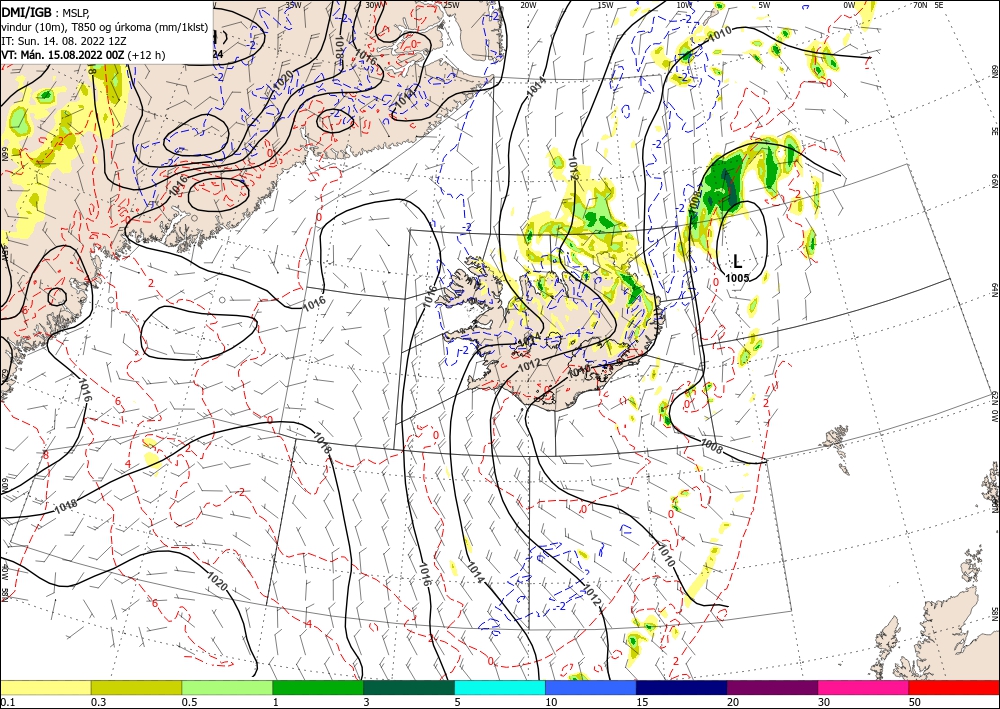Viewport: 1000px width, 709px height.
Task: Click the legend value '30'
Action: tap(825, 702)
